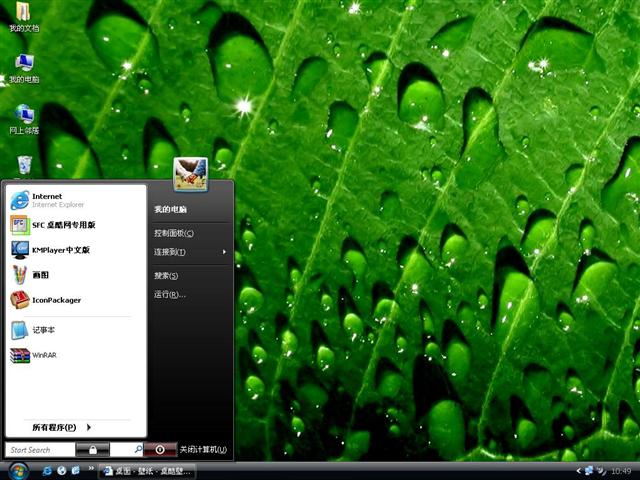Open the 我的电脑 desktop icon

pos(24,68)
